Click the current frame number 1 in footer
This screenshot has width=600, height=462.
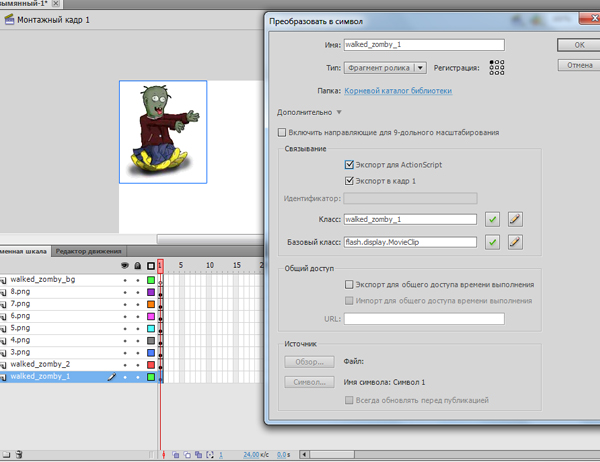click(x=221, y=455)
